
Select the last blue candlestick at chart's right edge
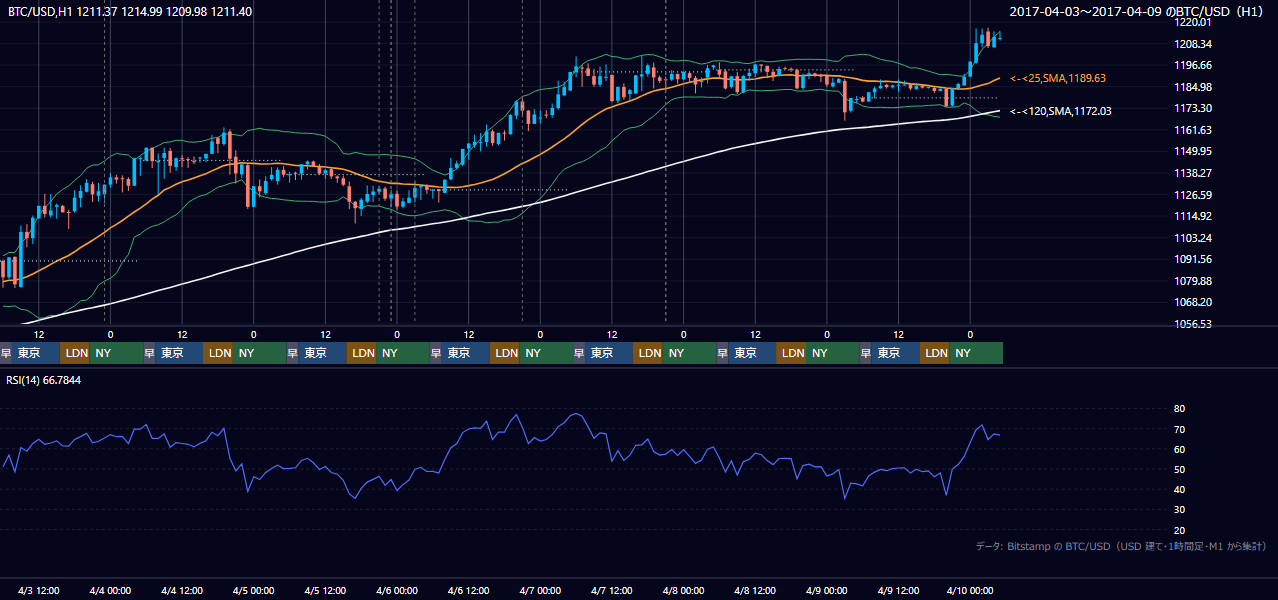994,40
